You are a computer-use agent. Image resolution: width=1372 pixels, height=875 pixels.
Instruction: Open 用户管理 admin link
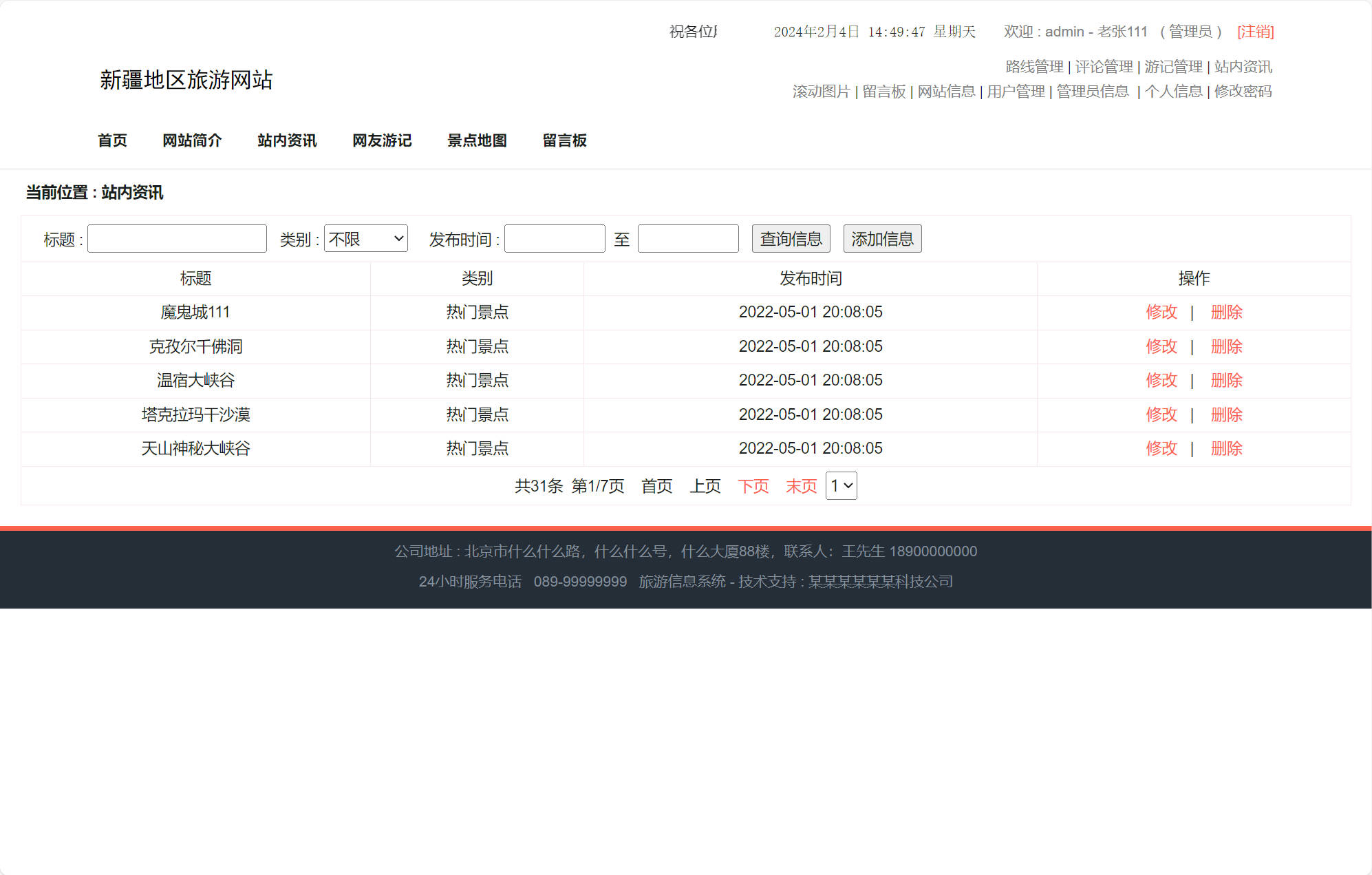pyautogui.click(x=1016, y=92)
